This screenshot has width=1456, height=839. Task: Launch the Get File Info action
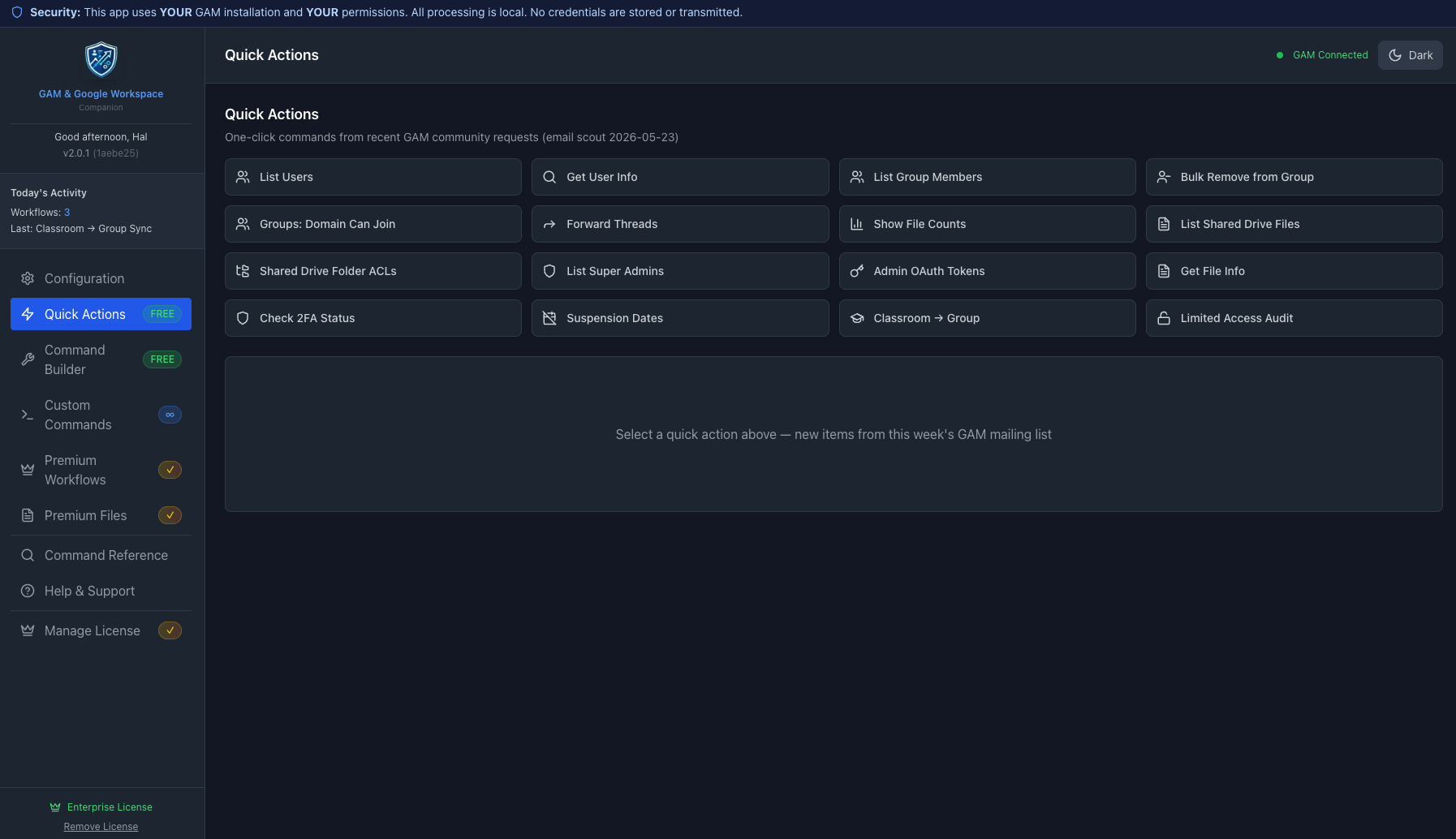1294,271
